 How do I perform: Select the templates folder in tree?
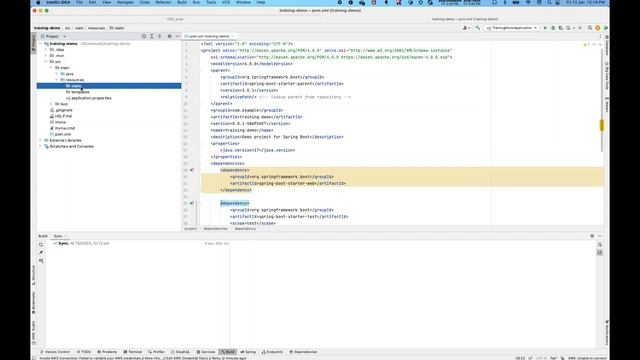click(x=78, y=92)
